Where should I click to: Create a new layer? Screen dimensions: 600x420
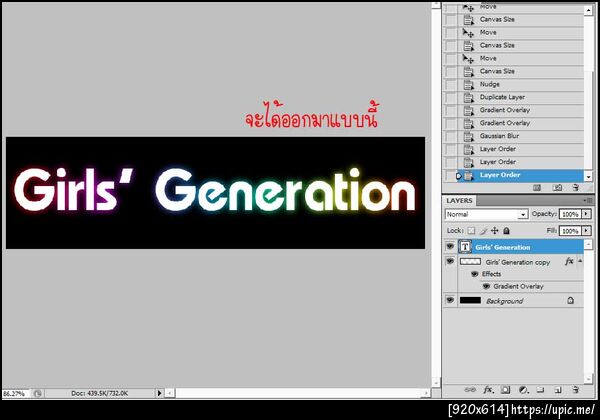[558, 390]
